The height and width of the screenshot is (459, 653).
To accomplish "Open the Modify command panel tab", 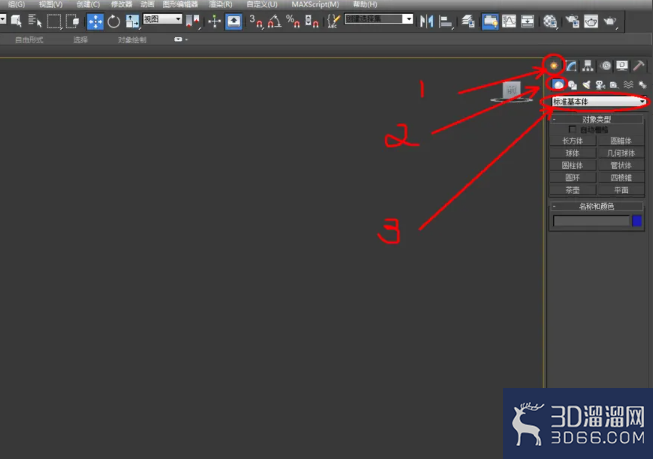I will tap(571, 65).
